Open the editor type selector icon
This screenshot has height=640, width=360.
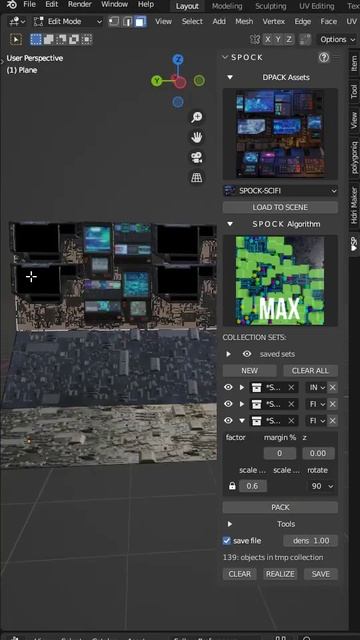coord(17,22)
